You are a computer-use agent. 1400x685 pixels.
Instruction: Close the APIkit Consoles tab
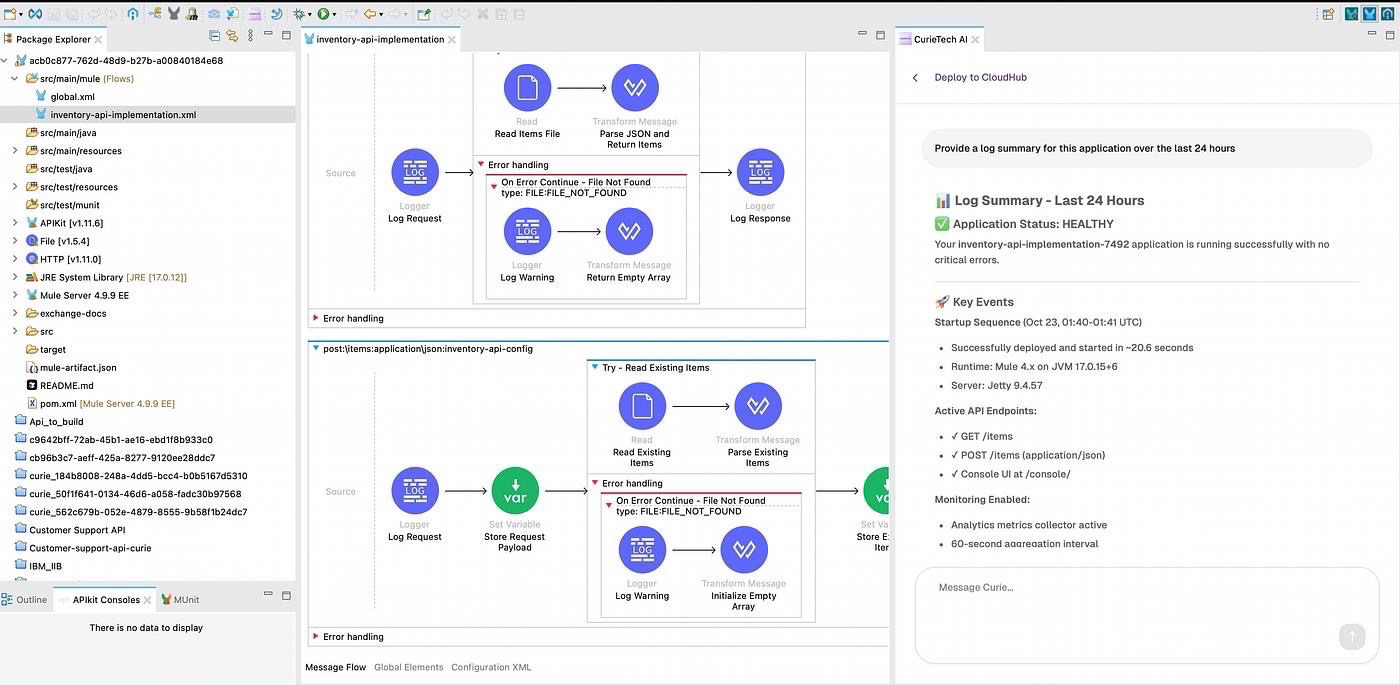148,600
